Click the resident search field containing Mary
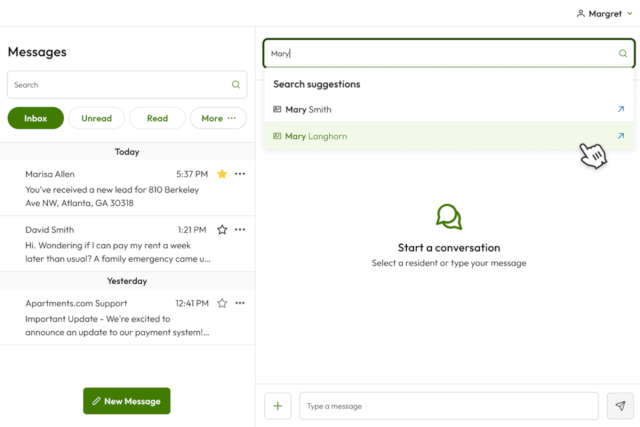The image size is (640, 427). (449, 53)
